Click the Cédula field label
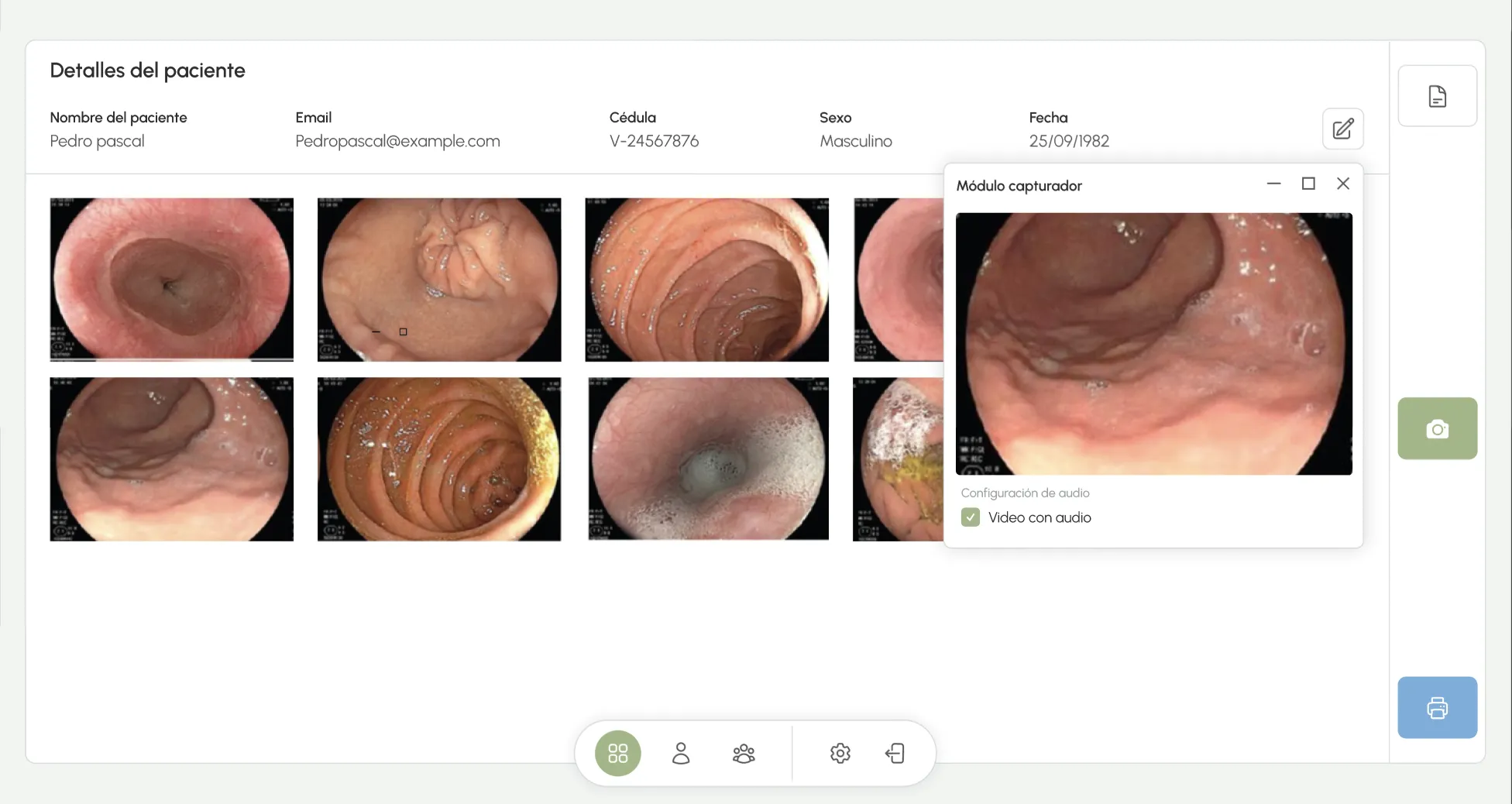Image resolution: width=1512 pixels, height=804 pixels. pyautogui.click(x=633, y=118)
